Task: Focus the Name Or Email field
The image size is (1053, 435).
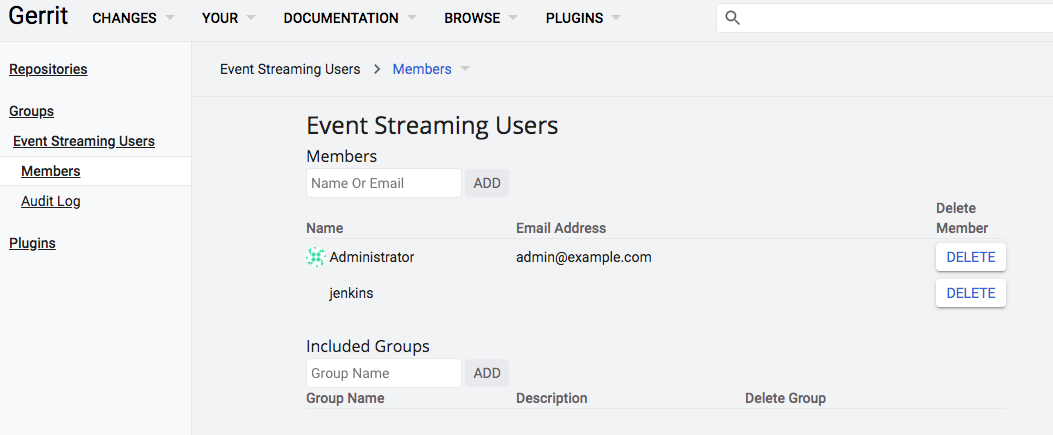Action: click(x=383, y=183)
